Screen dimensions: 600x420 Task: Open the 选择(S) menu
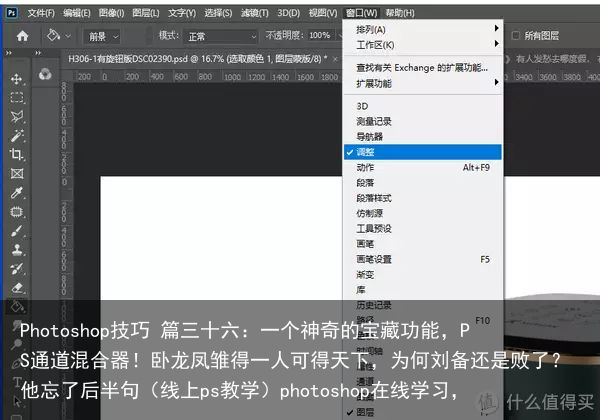tap(218, 13)
